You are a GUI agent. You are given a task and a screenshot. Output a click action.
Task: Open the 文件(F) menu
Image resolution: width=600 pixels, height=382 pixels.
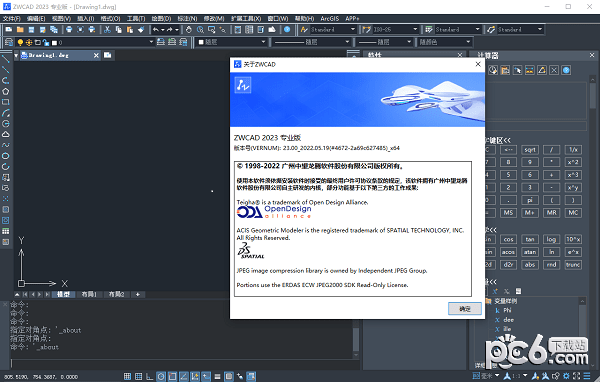point(11,18)
